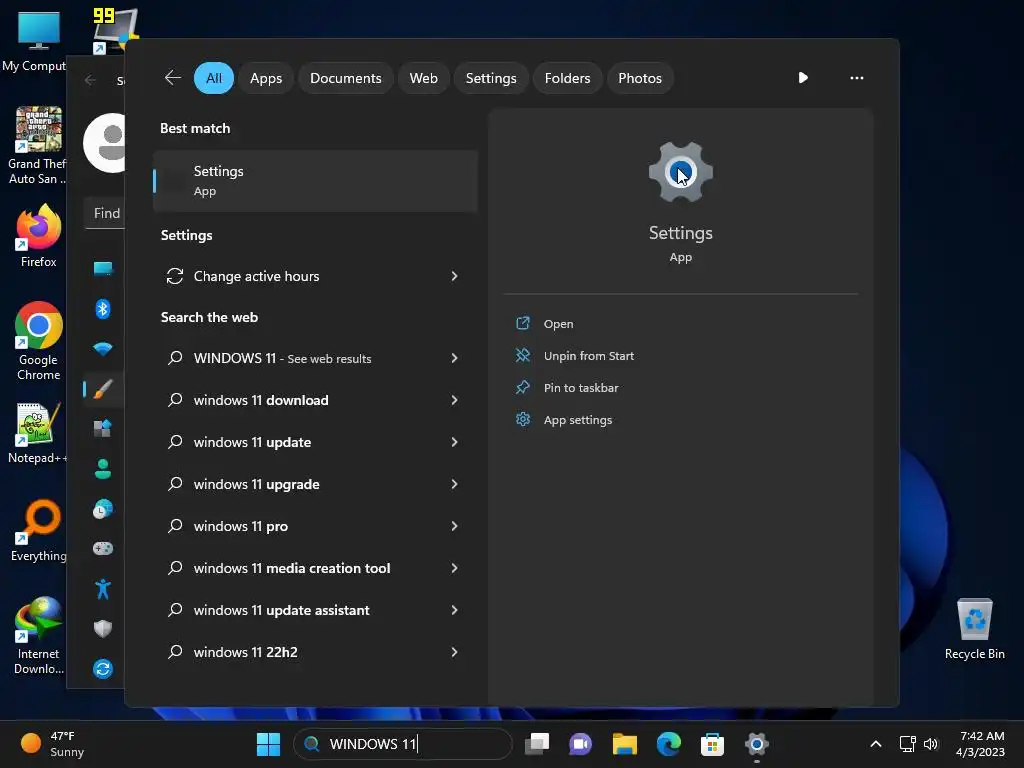Open the Chat app on the taskbar
1024x768 pixels.
click(580, 744)
